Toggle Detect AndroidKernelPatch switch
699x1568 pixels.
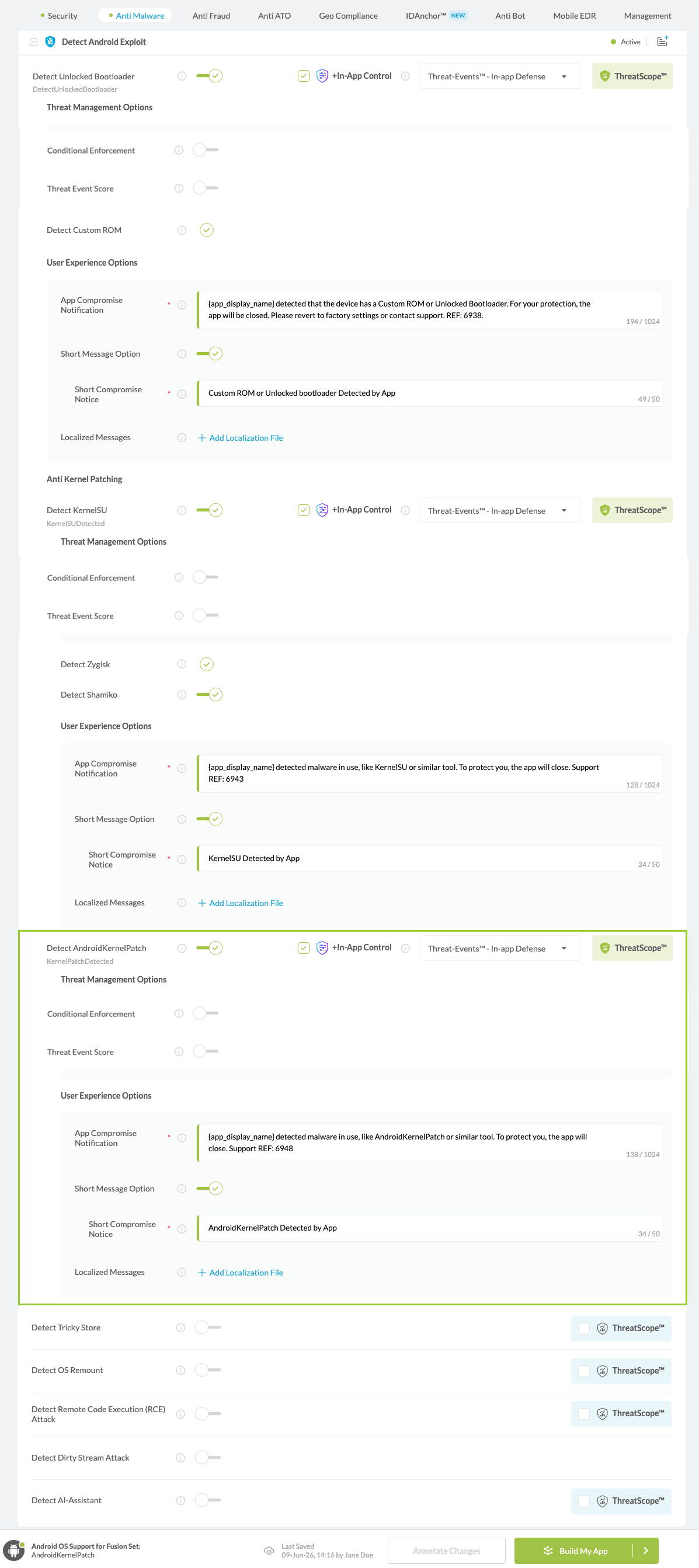(209, 947)
